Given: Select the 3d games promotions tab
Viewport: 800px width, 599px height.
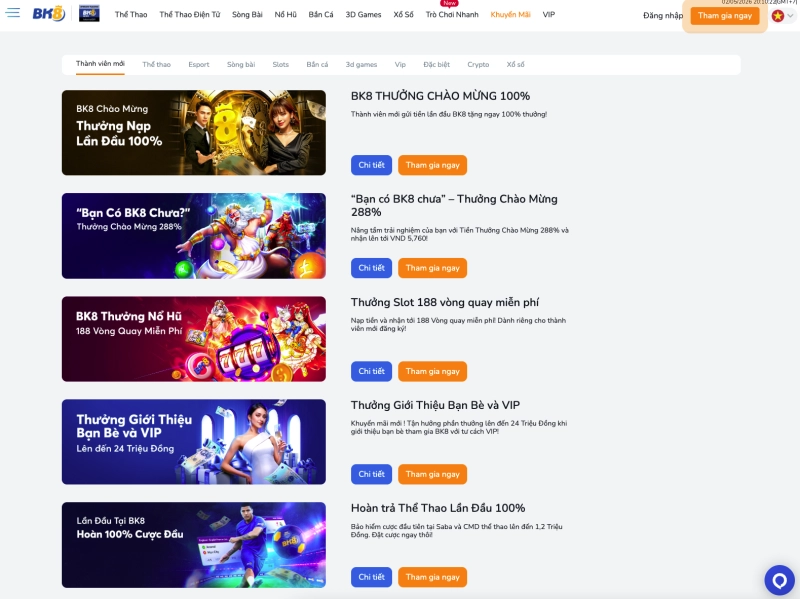Looking at the screenshot, I should 361,65.
